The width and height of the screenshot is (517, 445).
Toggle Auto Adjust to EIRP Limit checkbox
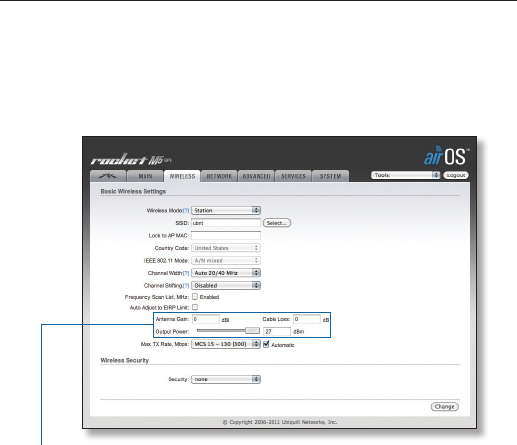click(x=195, y=307)
